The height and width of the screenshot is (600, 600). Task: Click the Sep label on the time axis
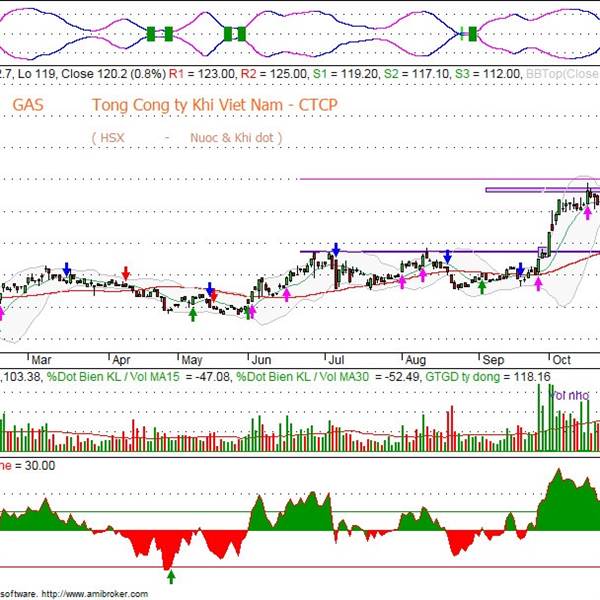pos(493,360)
